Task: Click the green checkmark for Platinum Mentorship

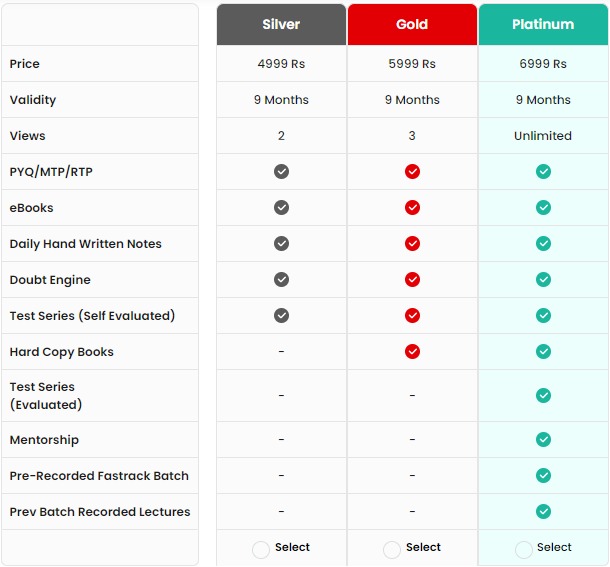Action: pos(543,439)
